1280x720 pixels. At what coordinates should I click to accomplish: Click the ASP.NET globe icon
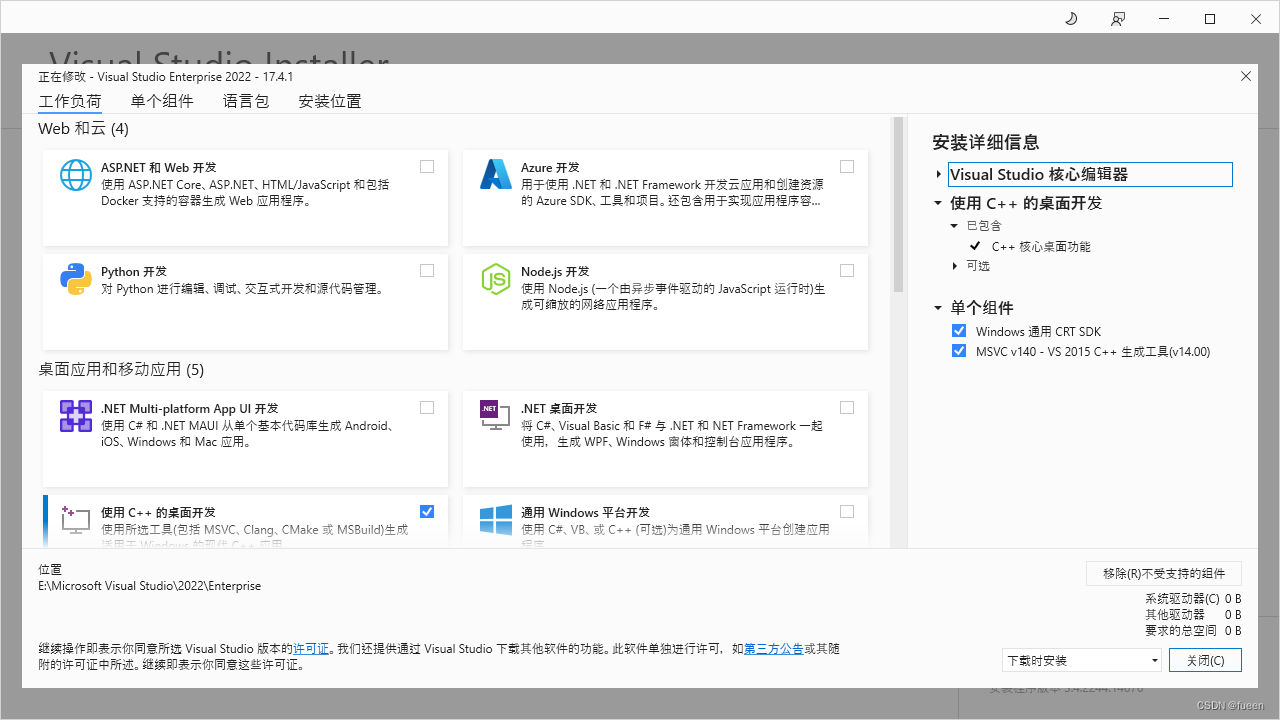(x=76, y=175)
